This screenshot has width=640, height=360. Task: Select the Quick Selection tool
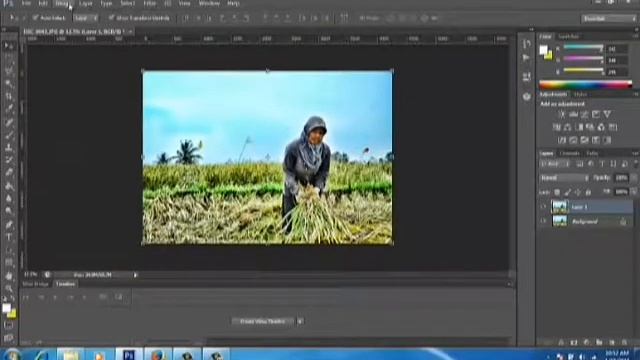8,84
